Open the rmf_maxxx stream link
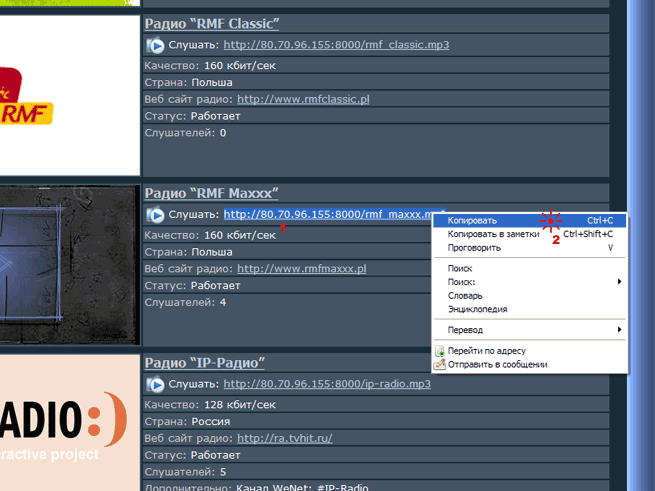This screenshot has height=491, width=655. pyautogui.click(x=328, y=214)
